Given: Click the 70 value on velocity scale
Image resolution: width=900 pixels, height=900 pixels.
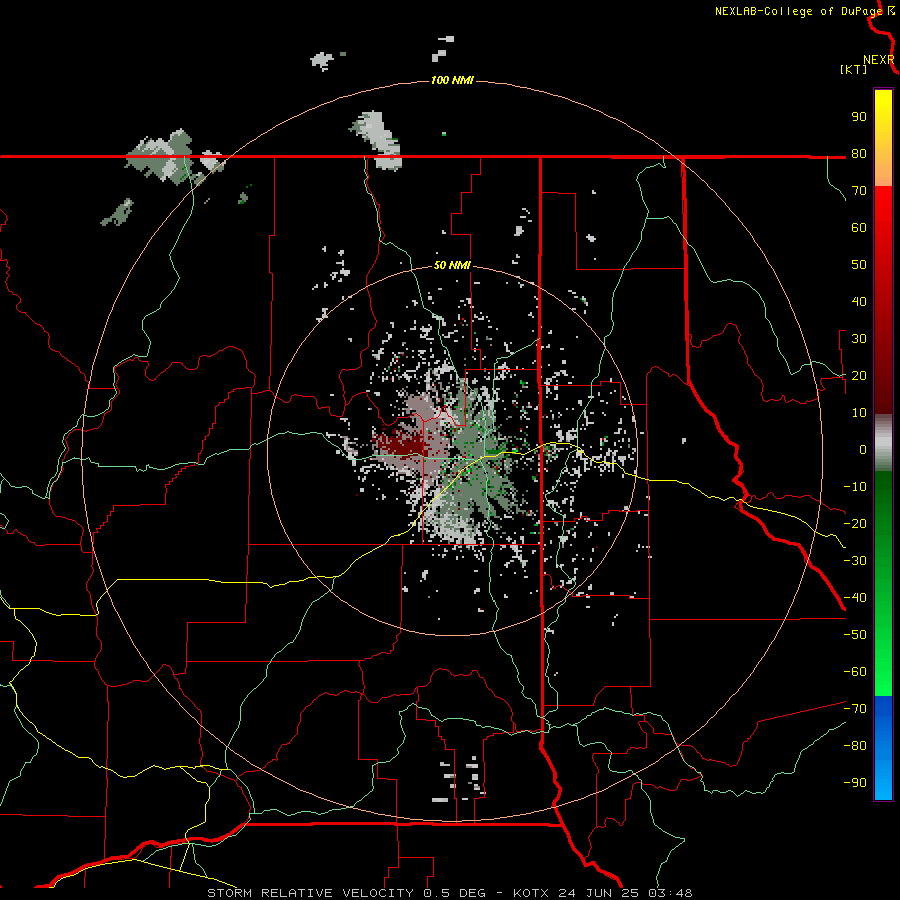Looking at the screenshot, I should tap(859, 191).
